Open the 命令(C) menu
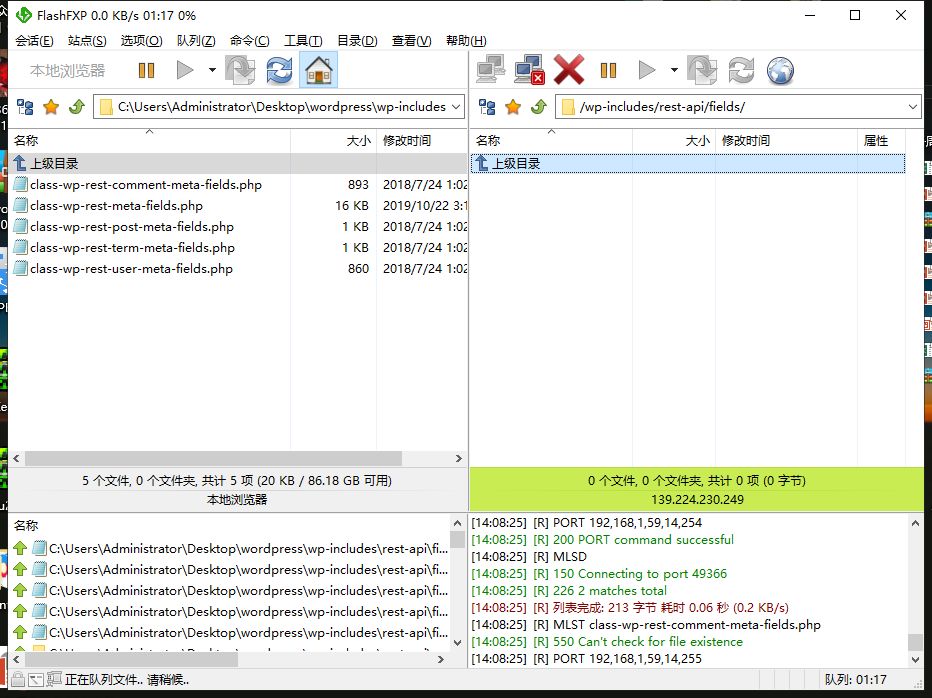932x698 pixels. pos(250,40)
